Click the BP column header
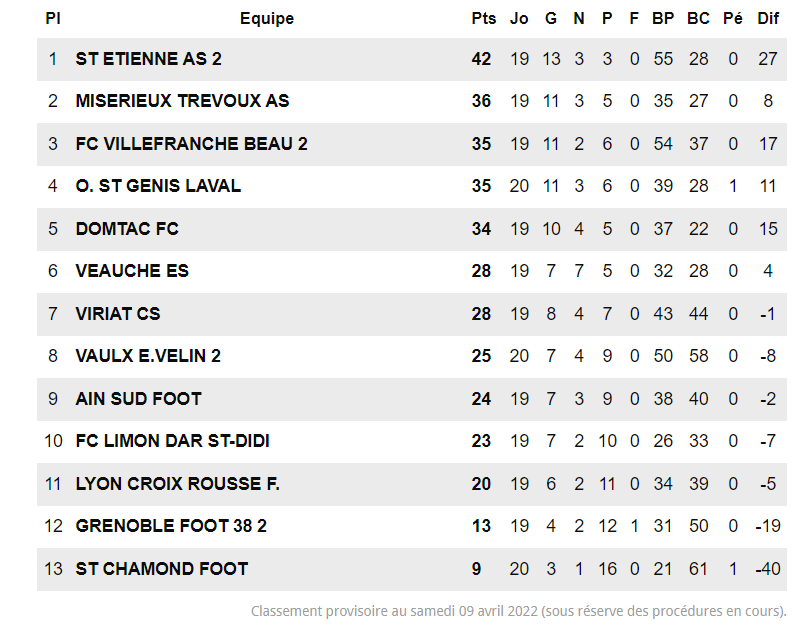 pos(662,18)
